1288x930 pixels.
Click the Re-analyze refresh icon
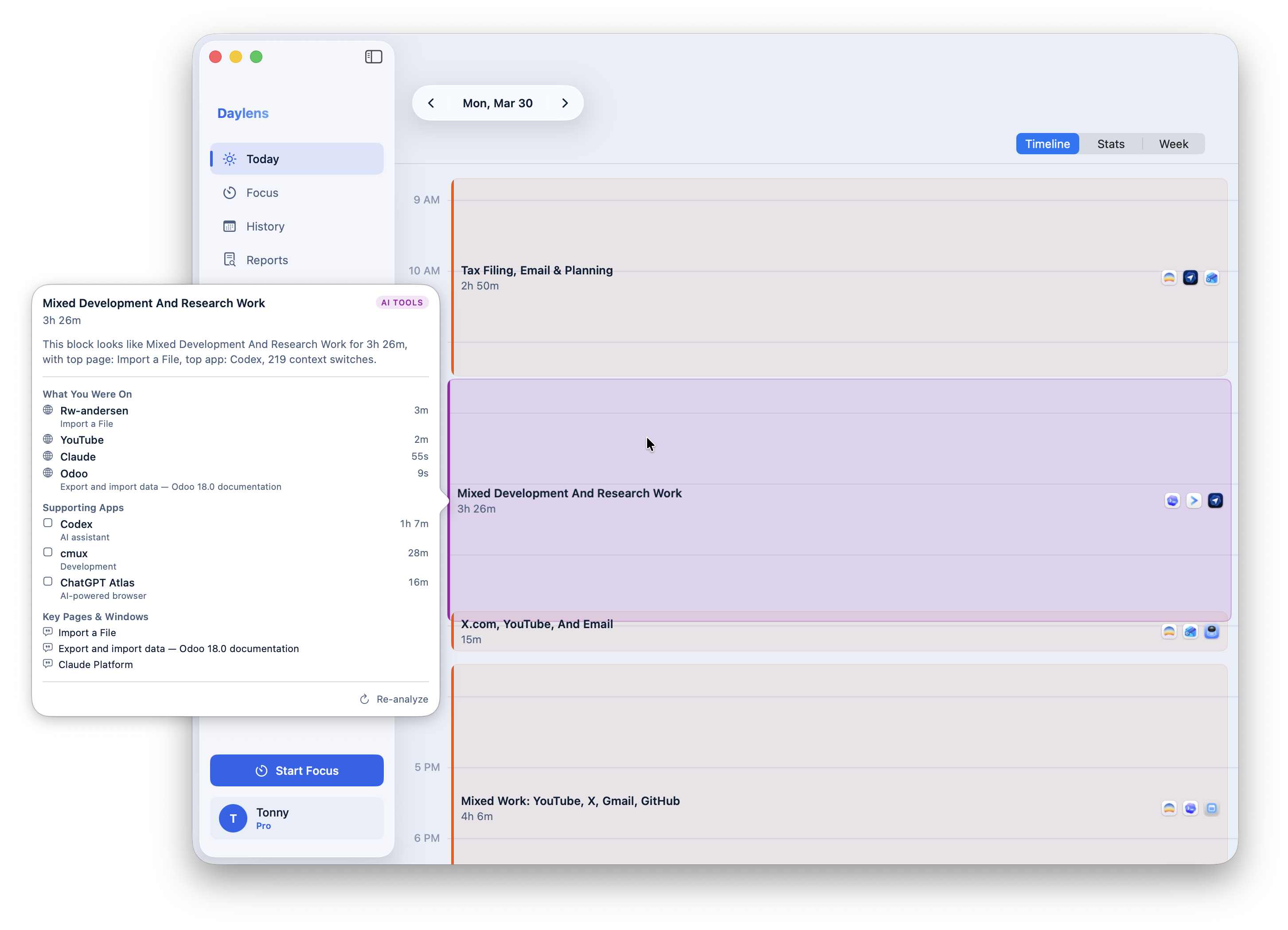click(x=365, y=699)
